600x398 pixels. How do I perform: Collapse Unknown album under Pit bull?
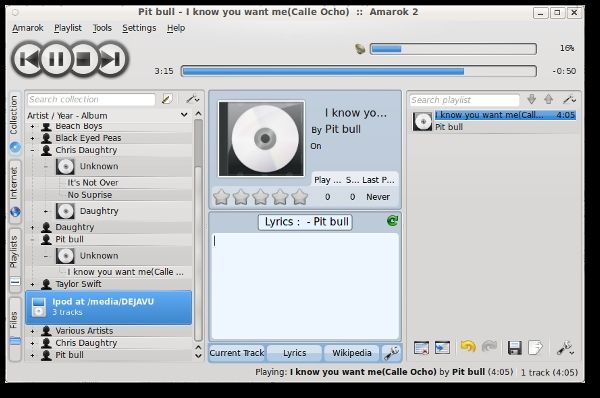pos(46,256)
